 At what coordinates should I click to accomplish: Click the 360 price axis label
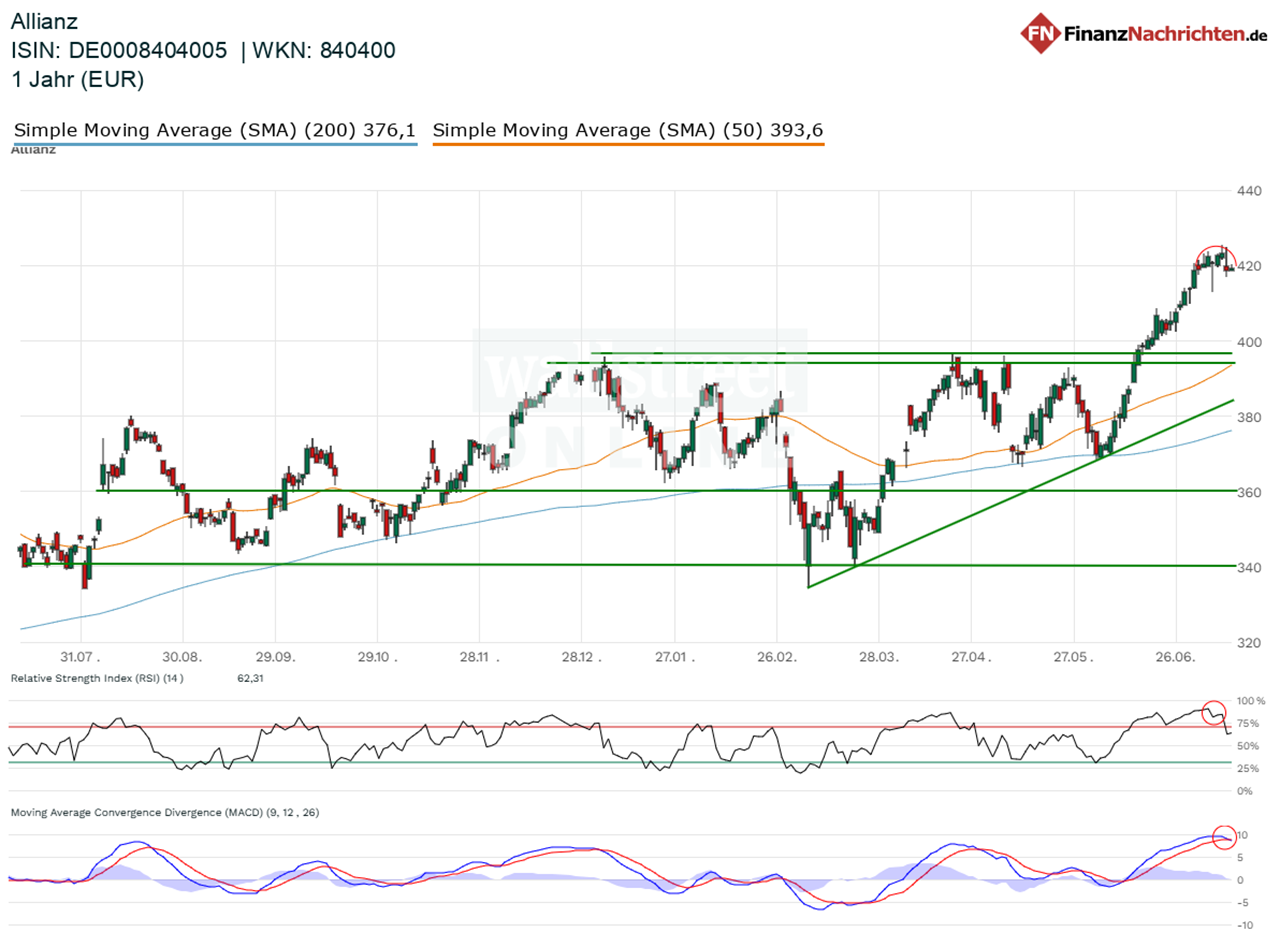pos(1247,492)
